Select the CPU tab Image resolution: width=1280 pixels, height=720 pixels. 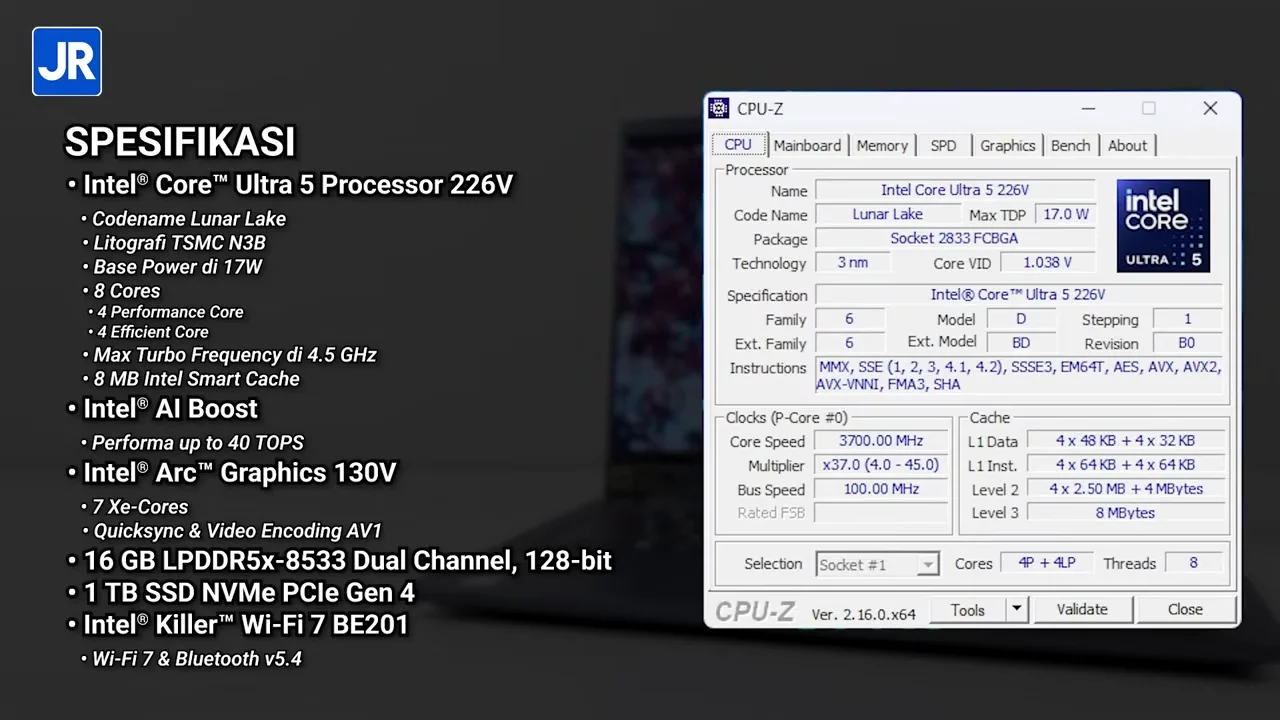pos(738,145)
